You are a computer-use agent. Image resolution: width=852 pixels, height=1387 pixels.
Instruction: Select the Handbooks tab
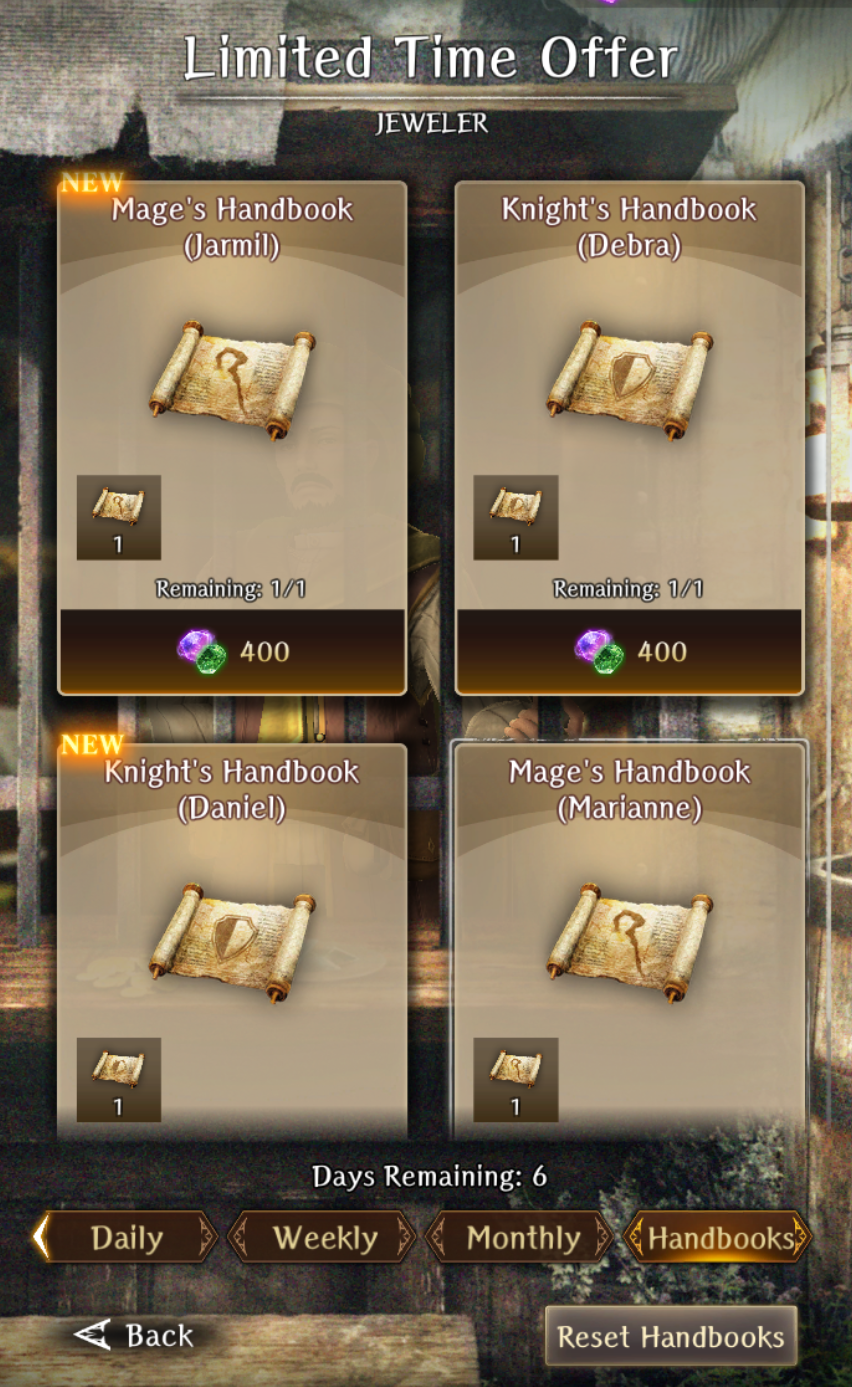720,1238
